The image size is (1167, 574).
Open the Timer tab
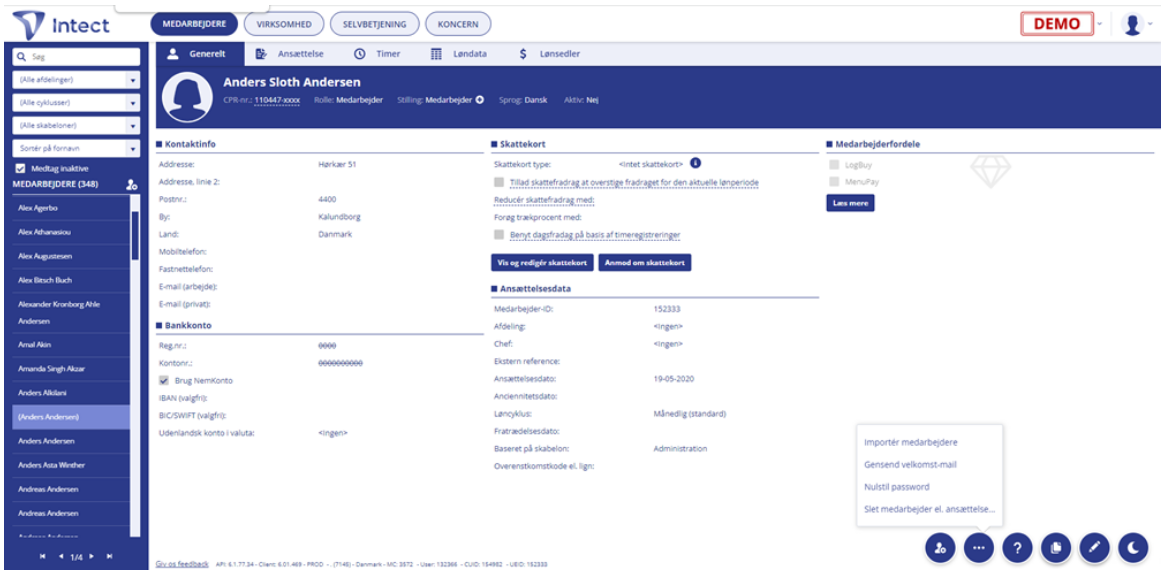coord(377,54)
